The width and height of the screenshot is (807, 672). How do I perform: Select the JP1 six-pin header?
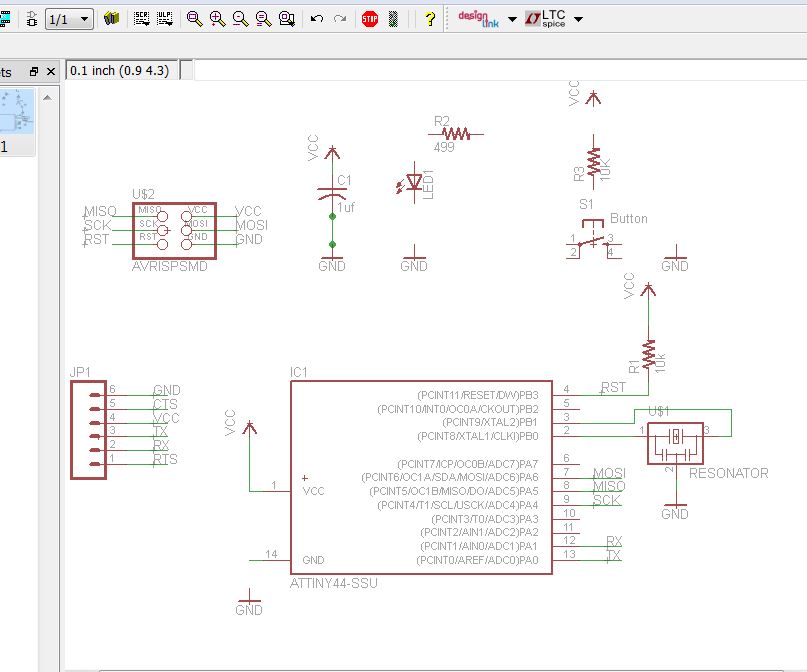(89, 430)
